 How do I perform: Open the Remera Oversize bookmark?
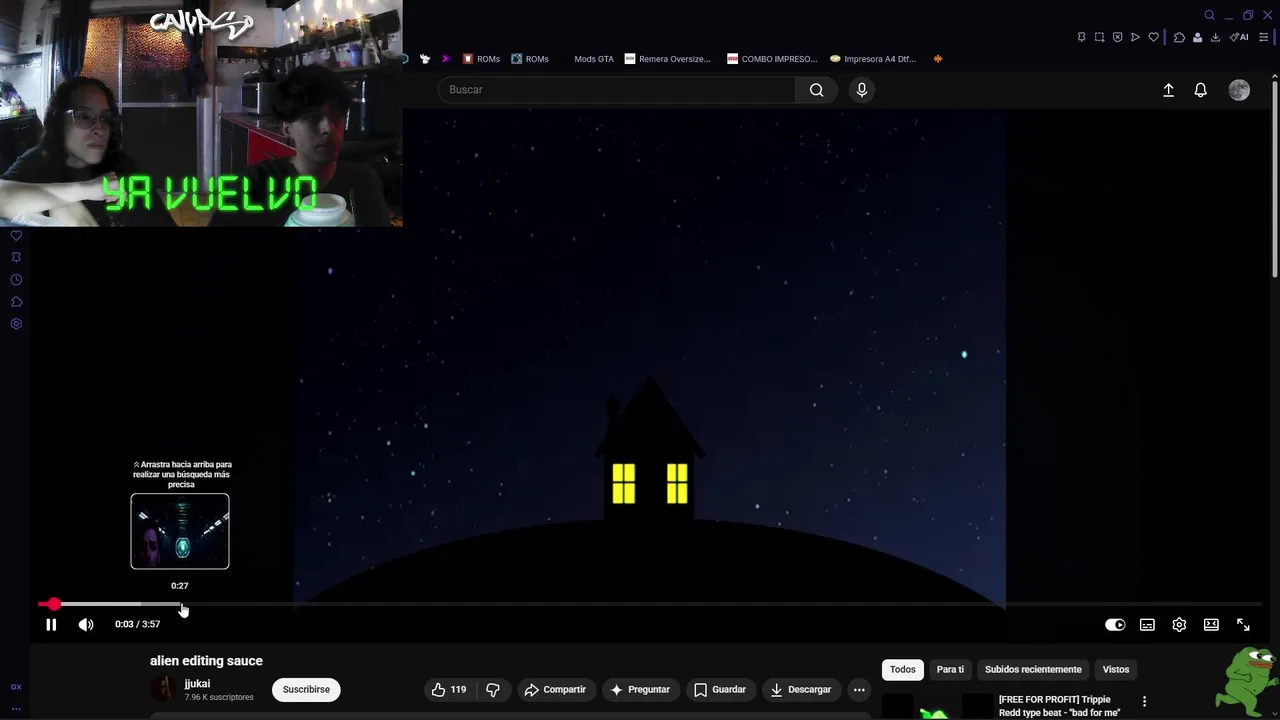pyautogui.click(x=668, y=59)
